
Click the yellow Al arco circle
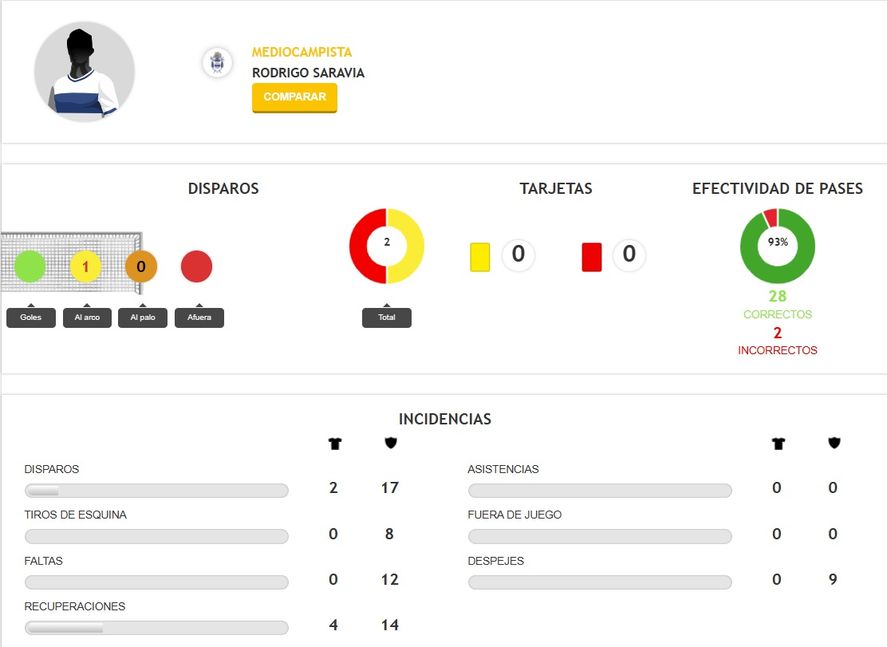coord(85,266)
